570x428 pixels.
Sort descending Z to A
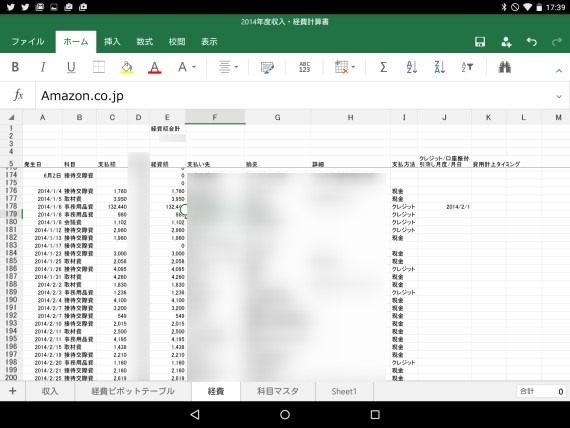(x=439, y=67)
